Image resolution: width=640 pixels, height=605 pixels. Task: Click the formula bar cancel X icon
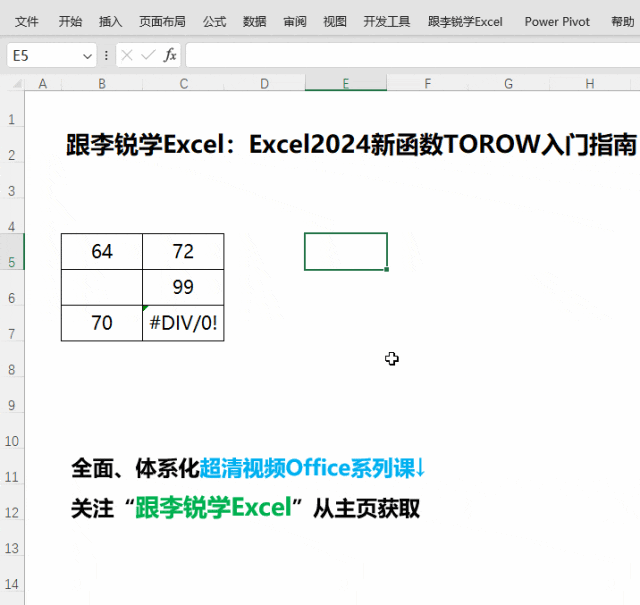pos(127,55)
